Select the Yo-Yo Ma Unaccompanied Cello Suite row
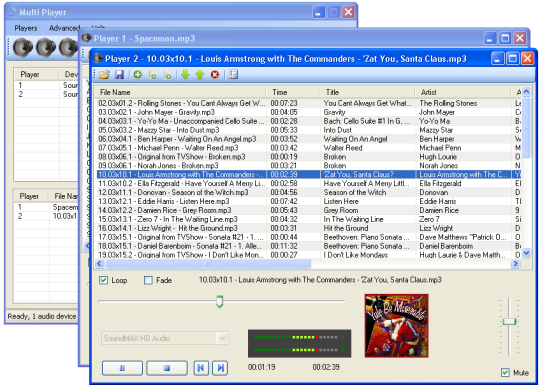Screen dimensions: 540x385 [308, 121]
